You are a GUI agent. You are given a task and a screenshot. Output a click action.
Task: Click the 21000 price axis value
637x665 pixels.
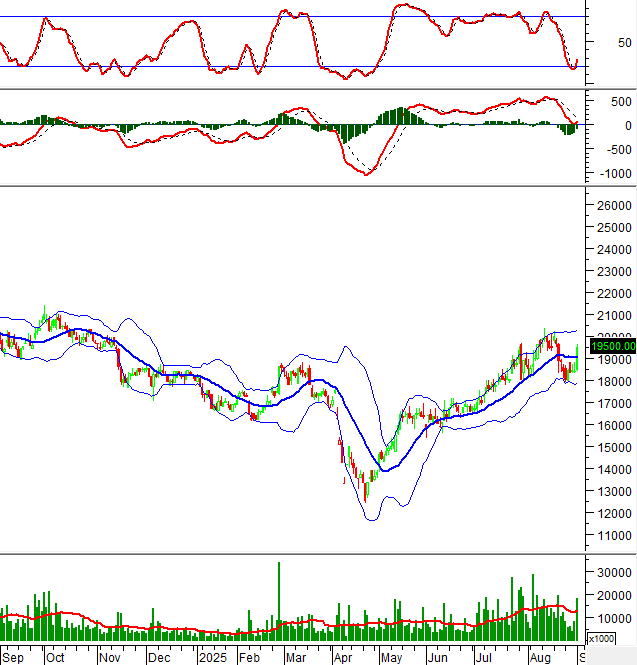pos(614,316)
